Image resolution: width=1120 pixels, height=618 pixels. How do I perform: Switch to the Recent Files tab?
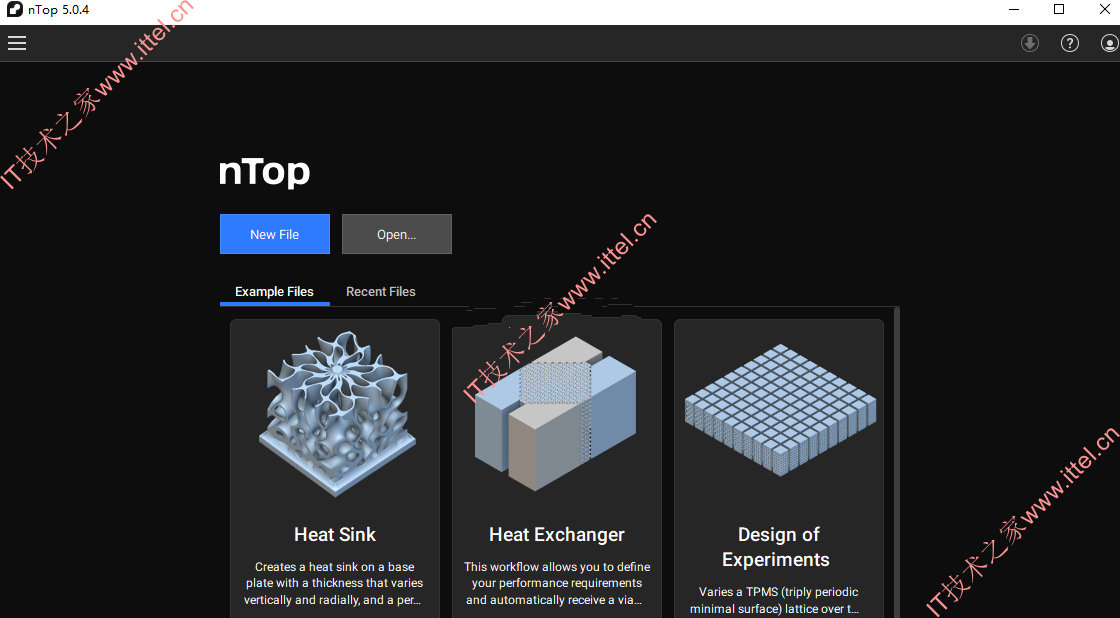[x=381, y=291]
